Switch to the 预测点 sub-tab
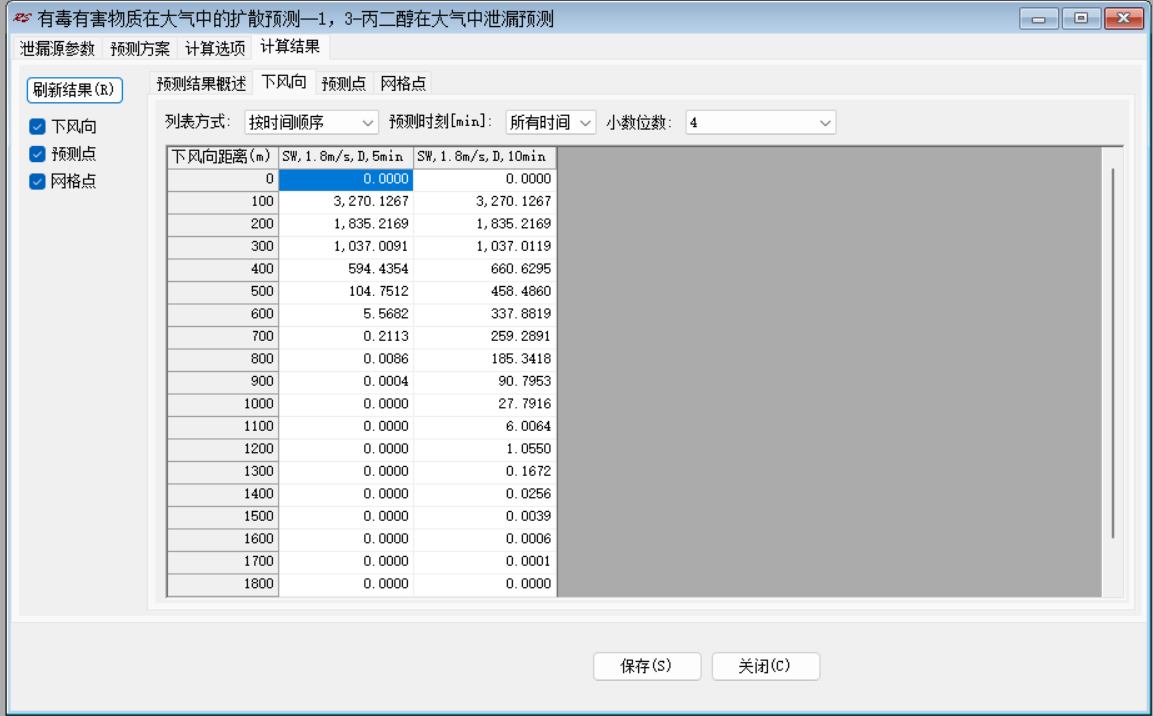Image resolution: width=1153 pixels, height=716 pixels. [343, 83]
